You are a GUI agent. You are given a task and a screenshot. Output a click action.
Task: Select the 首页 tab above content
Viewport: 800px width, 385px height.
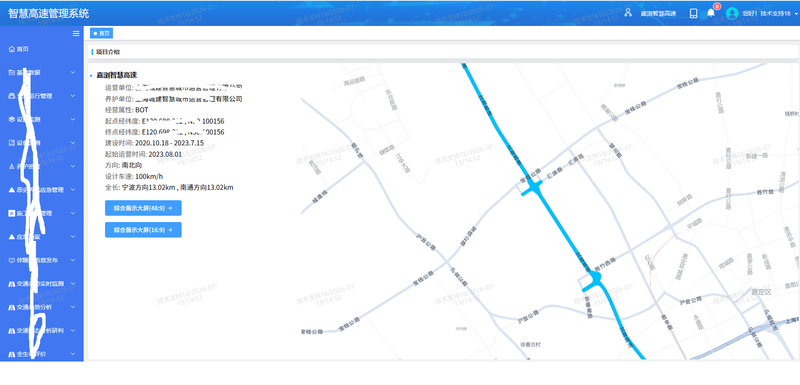coord(102,33)
